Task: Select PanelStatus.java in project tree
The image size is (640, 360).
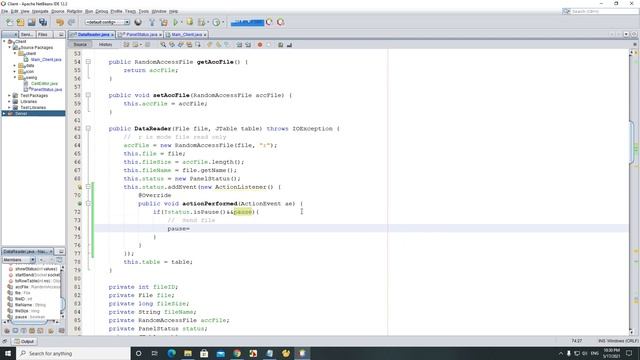Action: click(x=47, y=89)
